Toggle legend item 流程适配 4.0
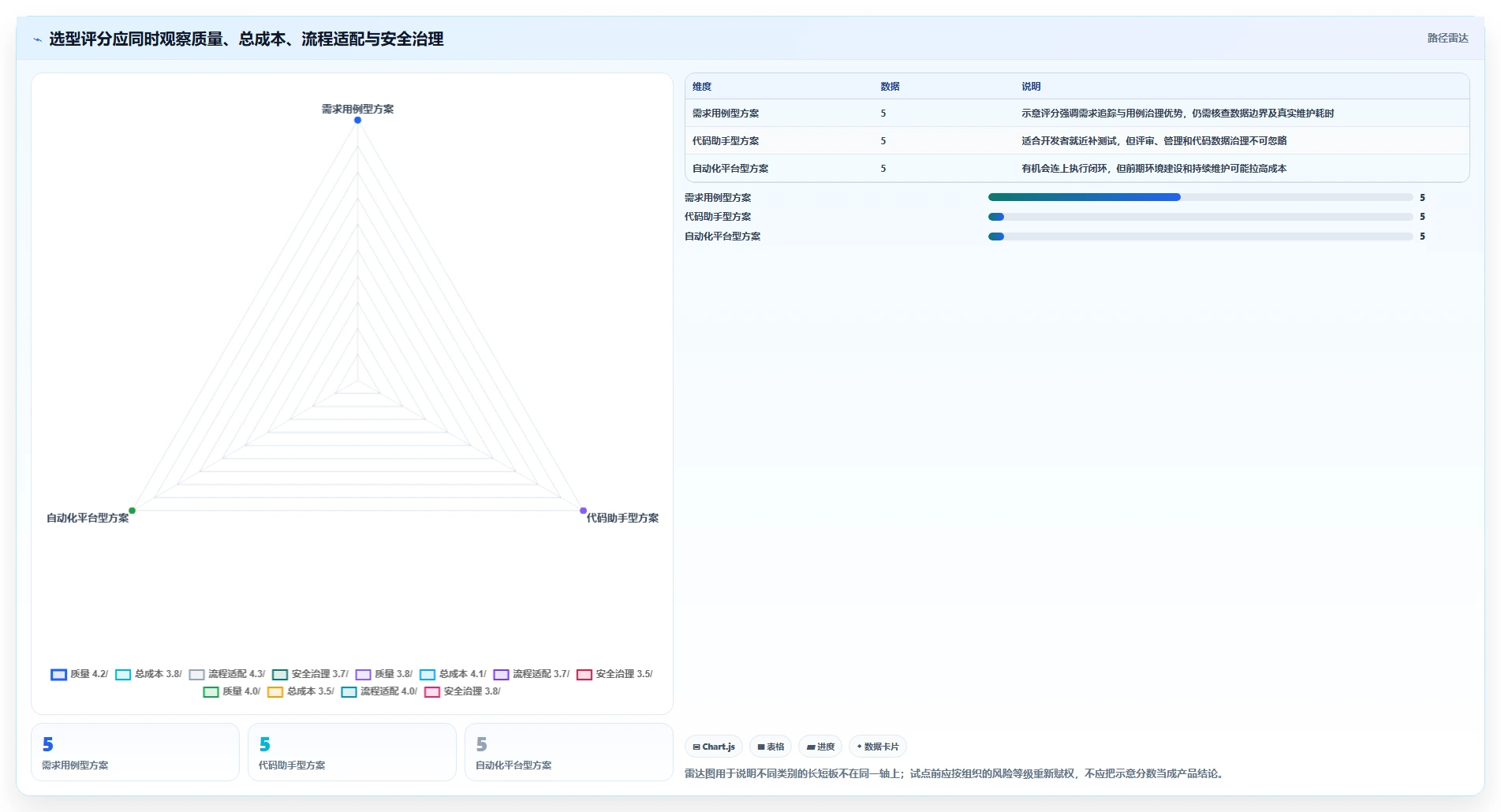The width and height of the screenshot is (1501, 812). click(379, 691)
